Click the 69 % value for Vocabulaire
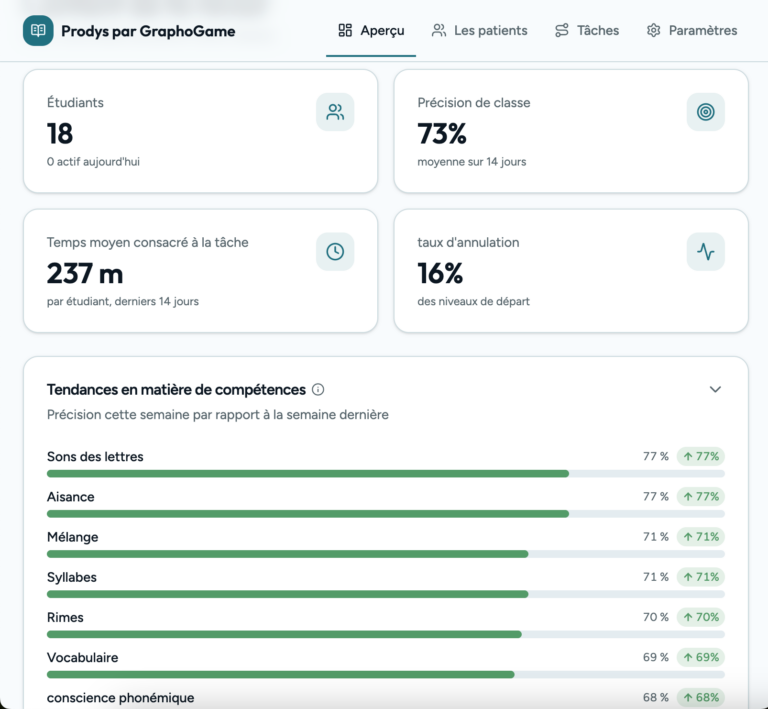768x709 pixels. click(655, 657)
